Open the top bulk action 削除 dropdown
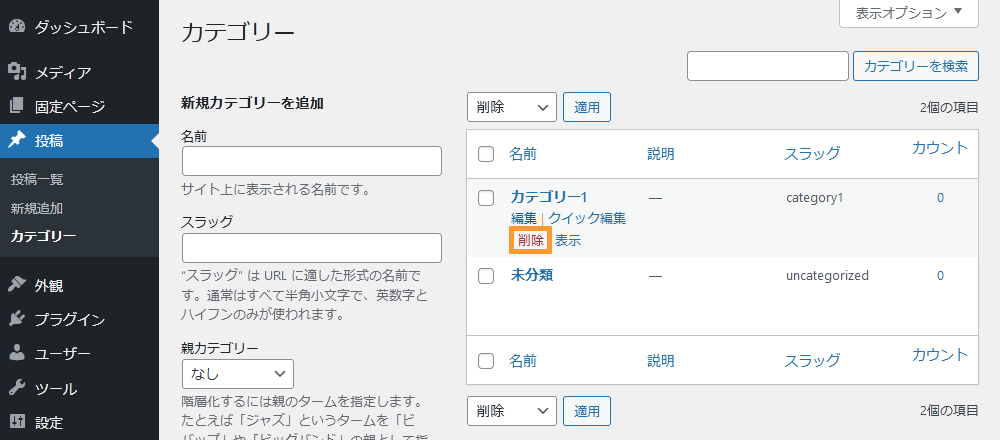 pyautogui.click(x=512, y=107)
